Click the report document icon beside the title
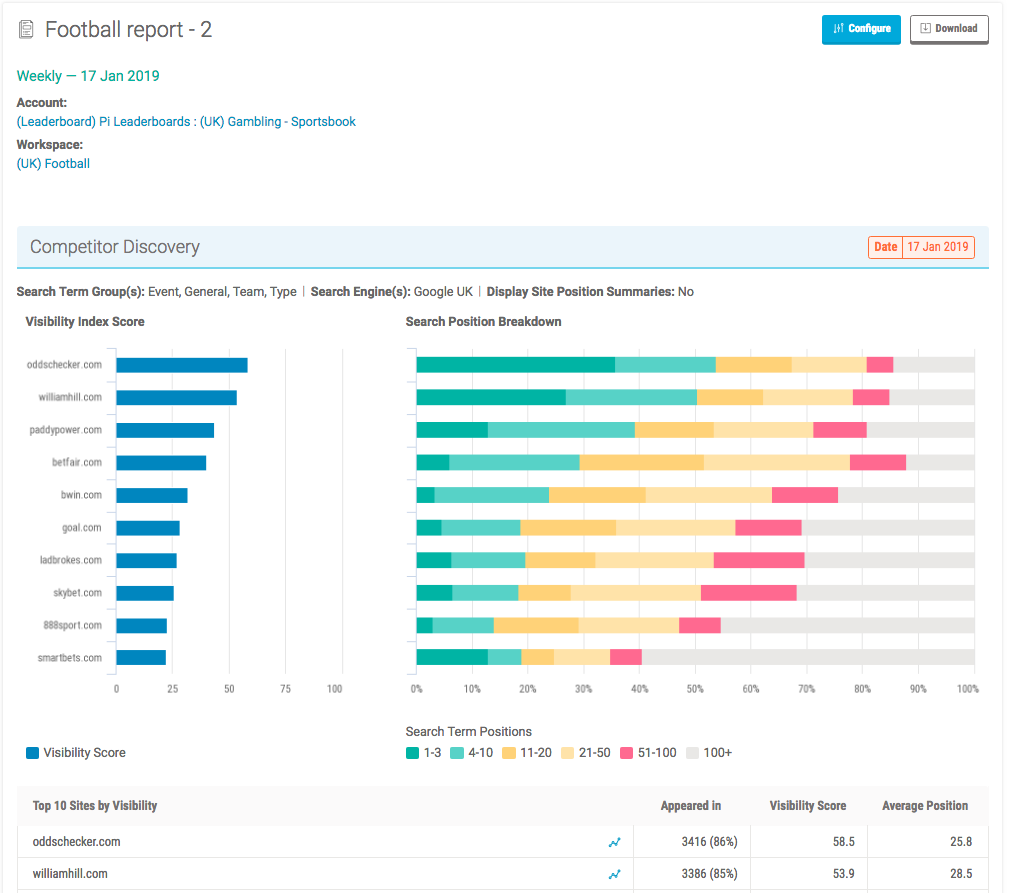Viewport: 1011px width, 893px height. tap(26, 30)
